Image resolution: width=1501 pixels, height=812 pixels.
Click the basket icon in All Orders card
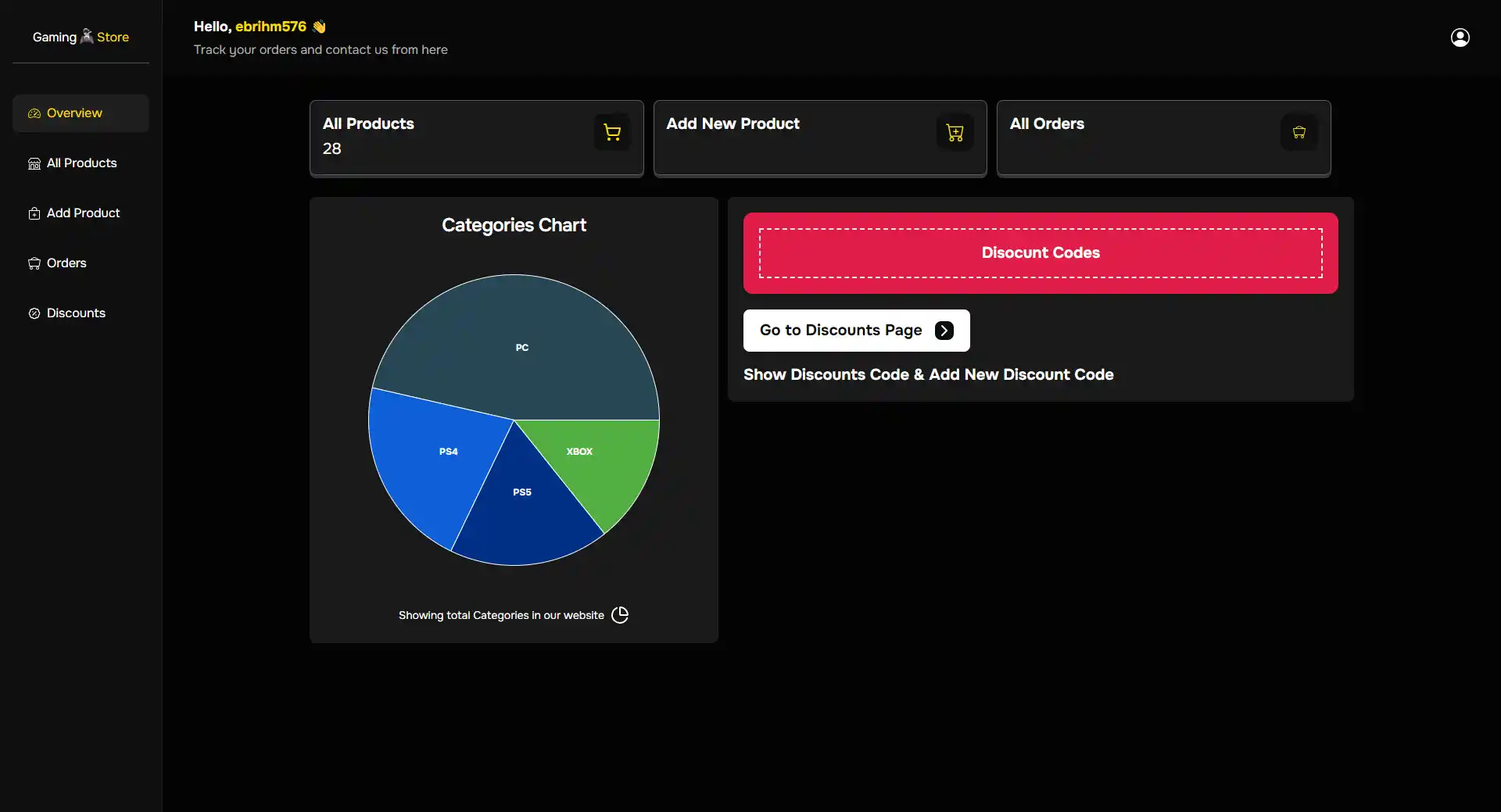1299,133
